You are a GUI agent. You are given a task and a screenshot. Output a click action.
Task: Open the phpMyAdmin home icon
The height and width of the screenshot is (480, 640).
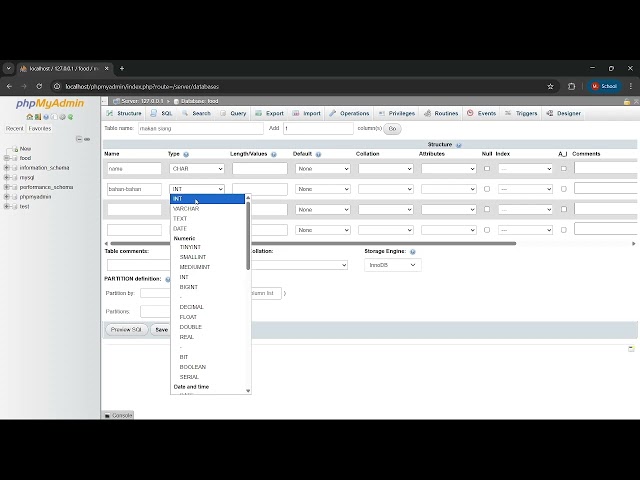(x=29, y=117)
